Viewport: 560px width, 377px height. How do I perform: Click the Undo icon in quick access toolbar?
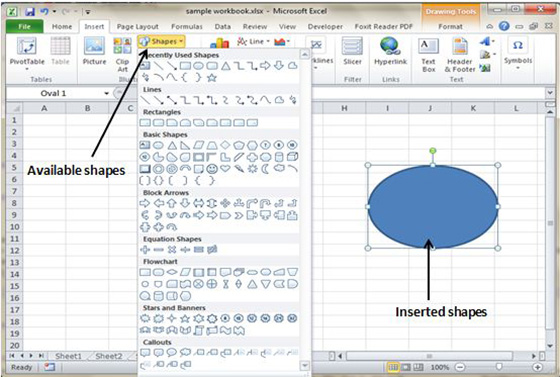44,11
